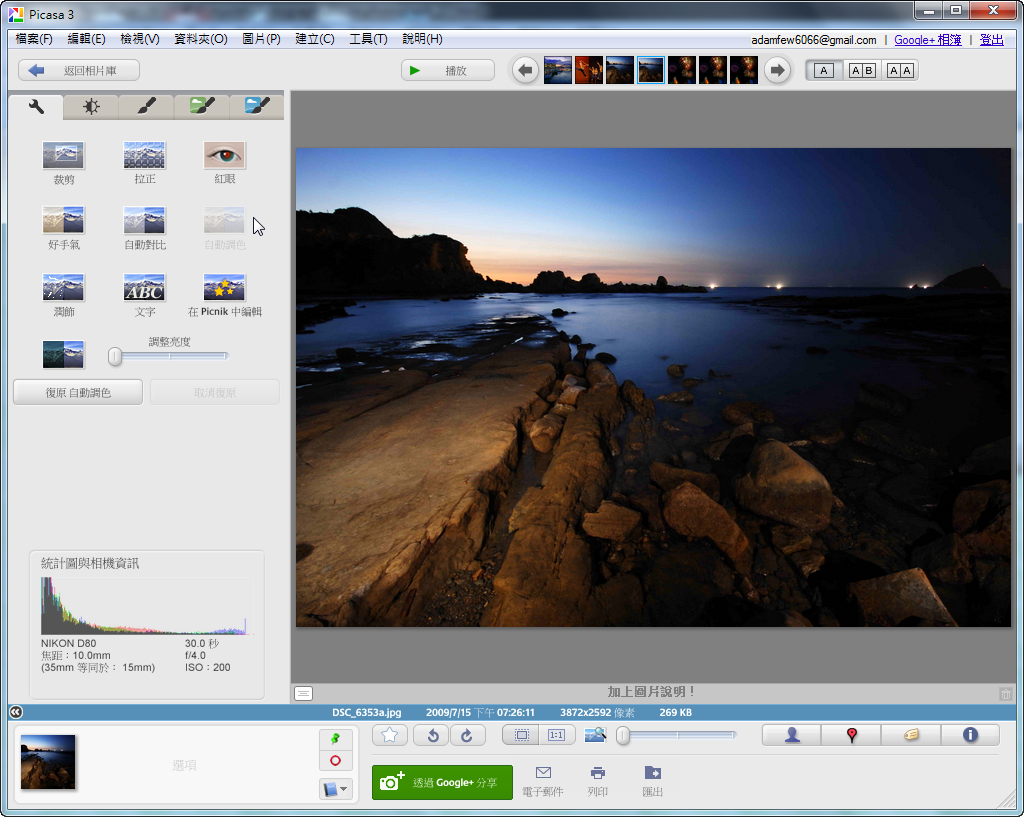Open the 文字 text tool
1024x817 pixels.
pos(145,288)
